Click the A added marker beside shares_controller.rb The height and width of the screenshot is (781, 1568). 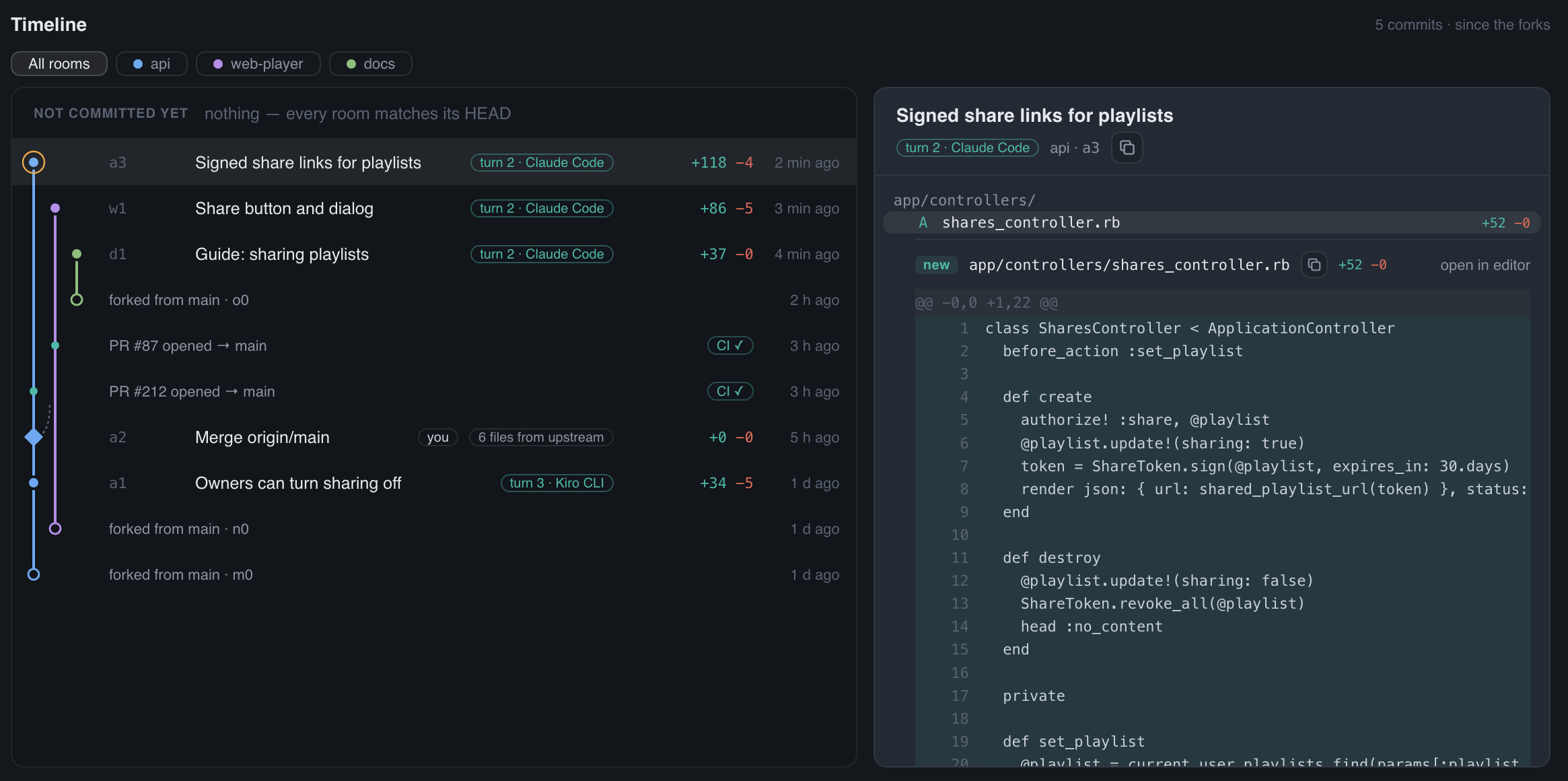(923, 223)
